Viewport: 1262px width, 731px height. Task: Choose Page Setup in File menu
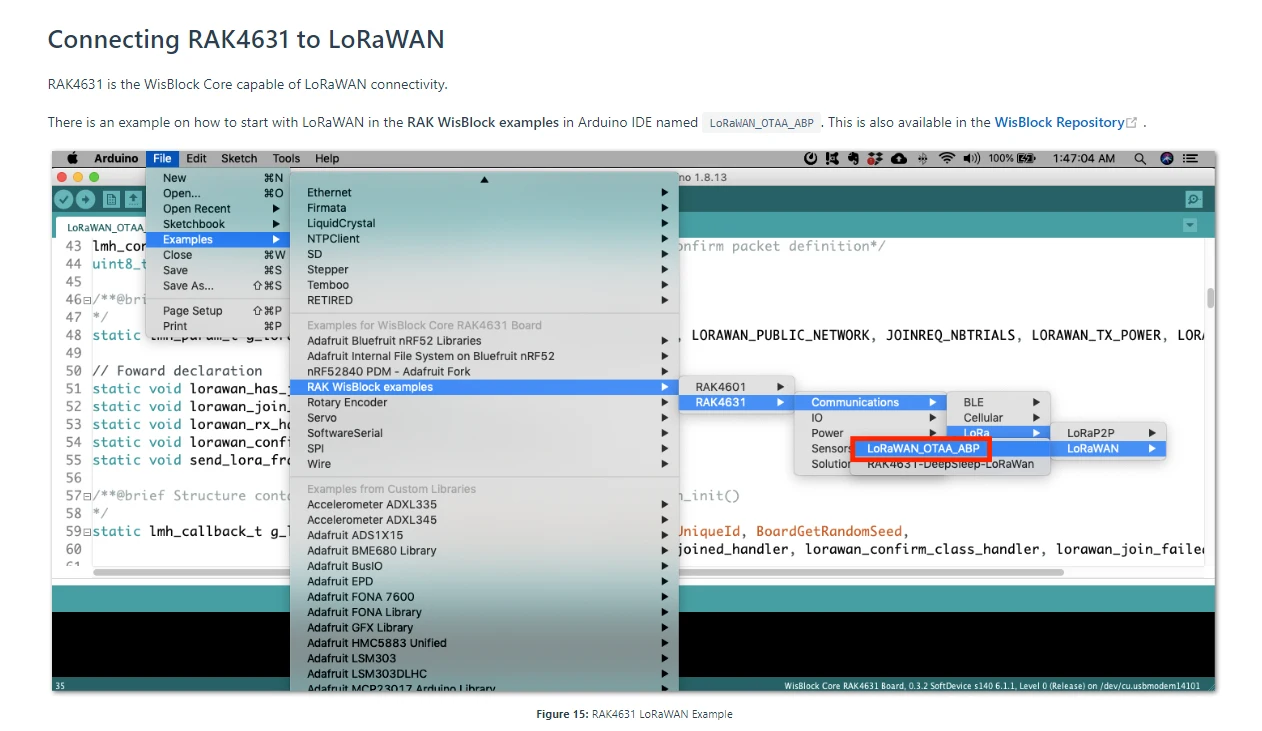pyautogui.click(x=216, y=311)
